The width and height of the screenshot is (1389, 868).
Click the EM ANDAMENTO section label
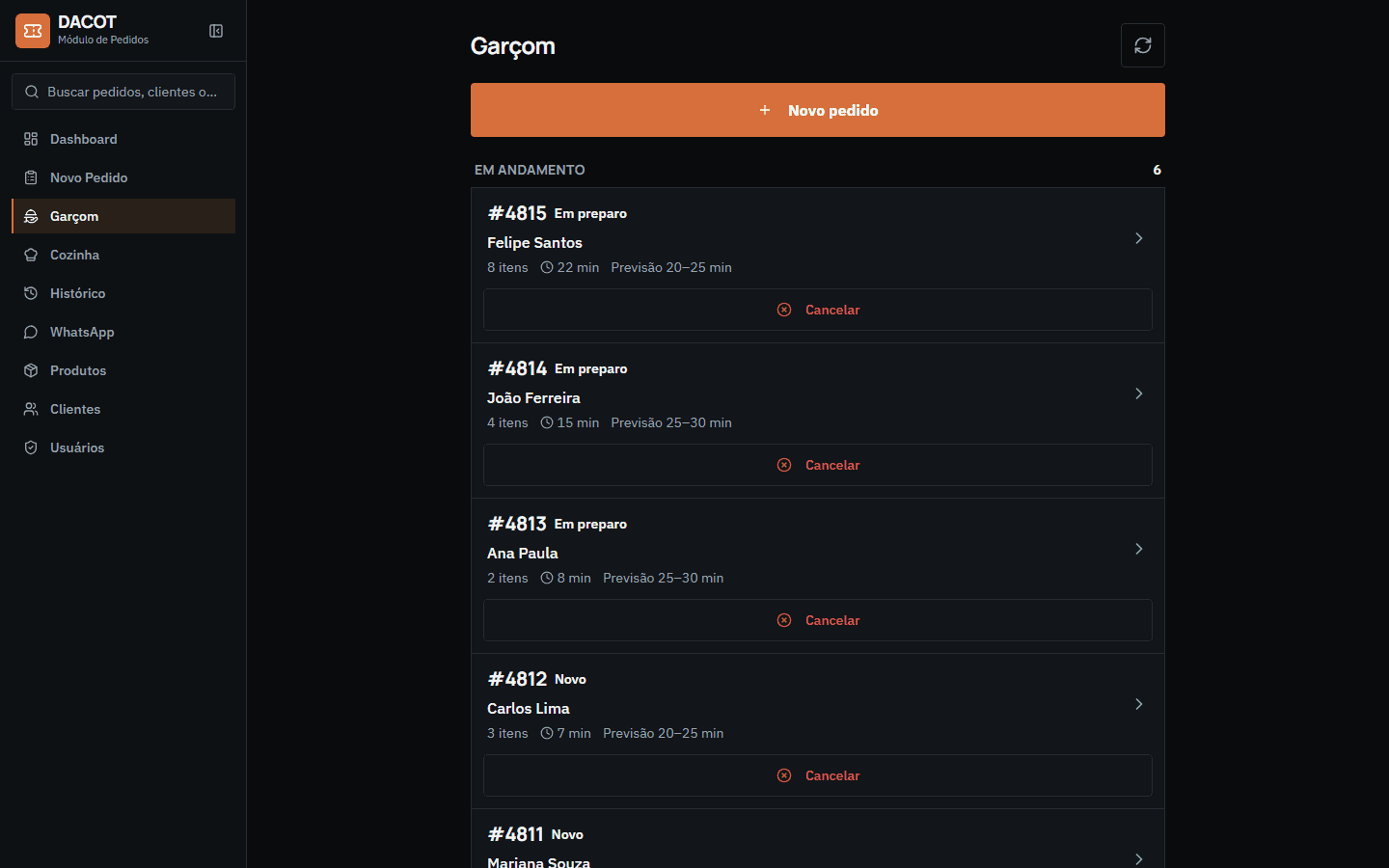click(530, 170)
